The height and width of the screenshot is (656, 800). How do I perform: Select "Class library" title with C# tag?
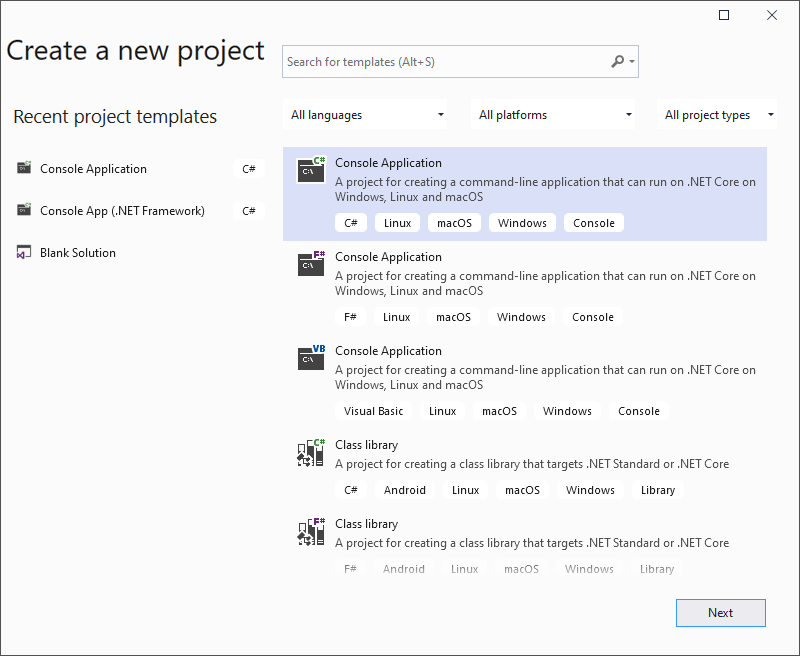tap(366, 445)
